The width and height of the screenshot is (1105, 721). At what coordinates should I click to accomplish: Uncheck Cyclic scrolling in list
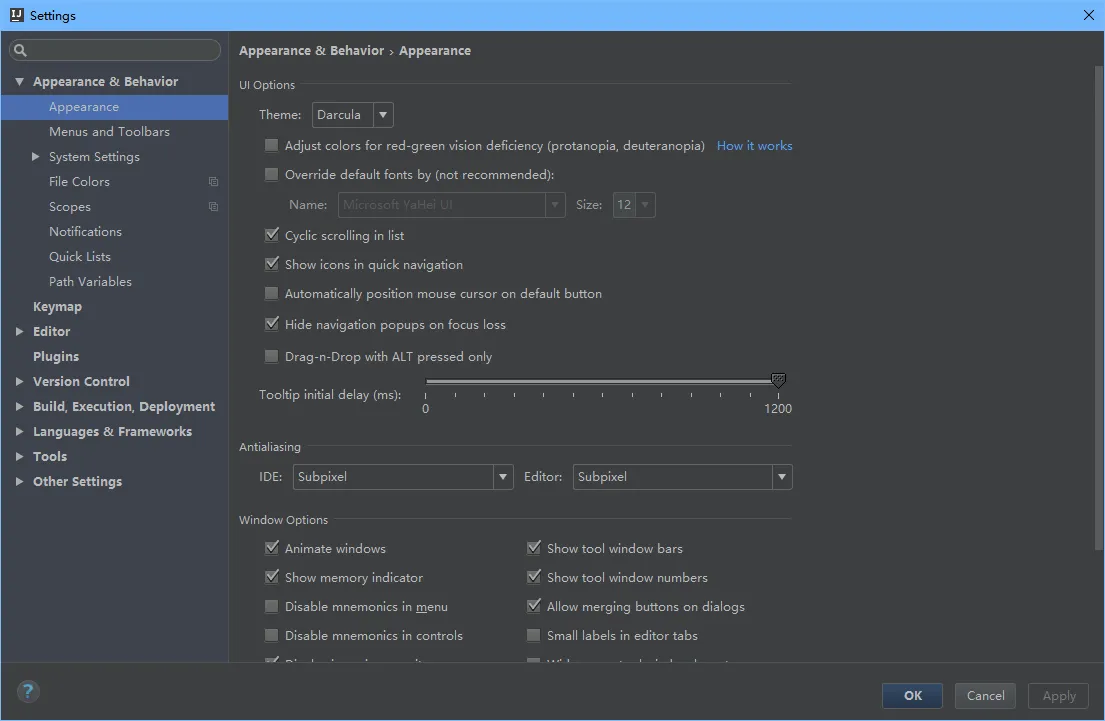tap(271, 235)
